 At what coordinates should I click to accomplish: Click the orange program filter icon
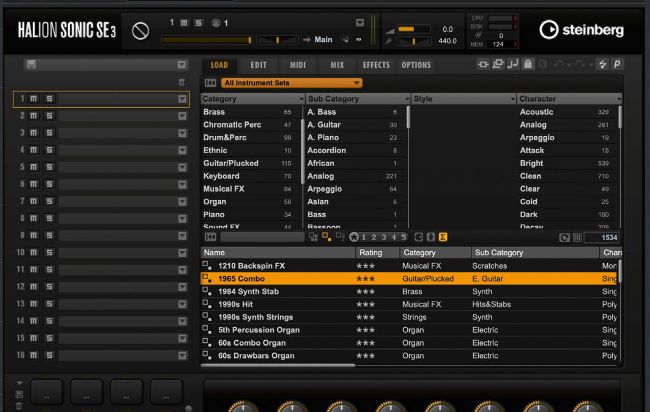326,237
